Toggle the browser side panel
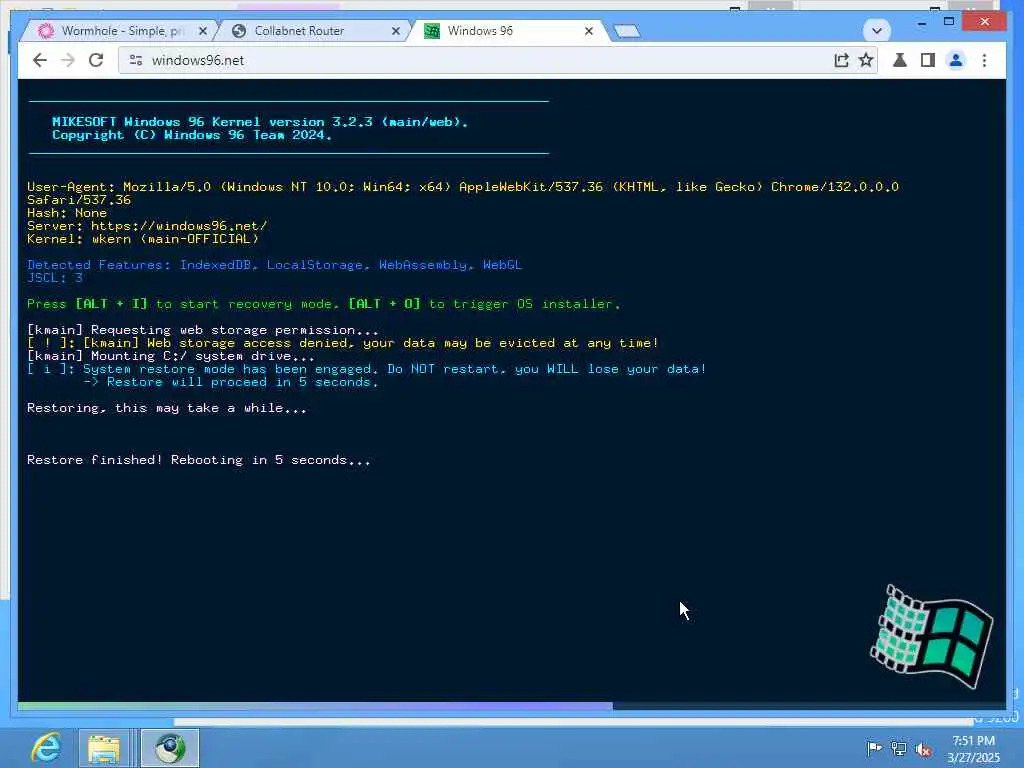Viewport: 1024px width, 768px height. point(927,60)
